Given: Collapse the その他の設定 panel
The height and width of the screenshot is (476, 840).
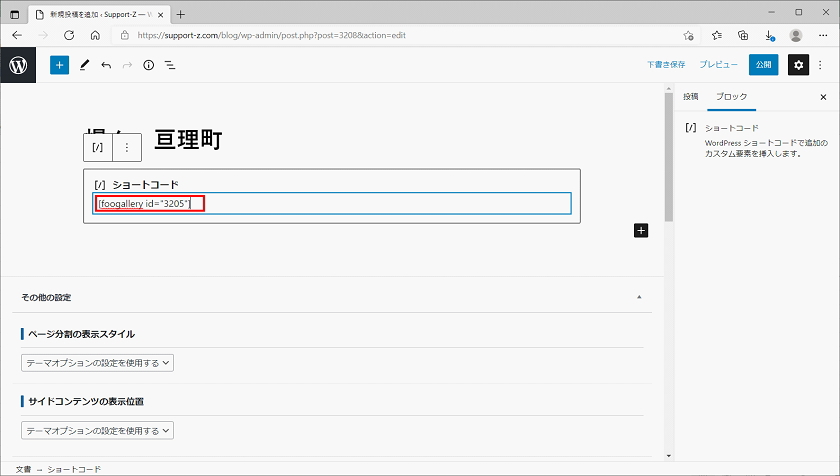Looking at the screenshot, I should point(639,297).
